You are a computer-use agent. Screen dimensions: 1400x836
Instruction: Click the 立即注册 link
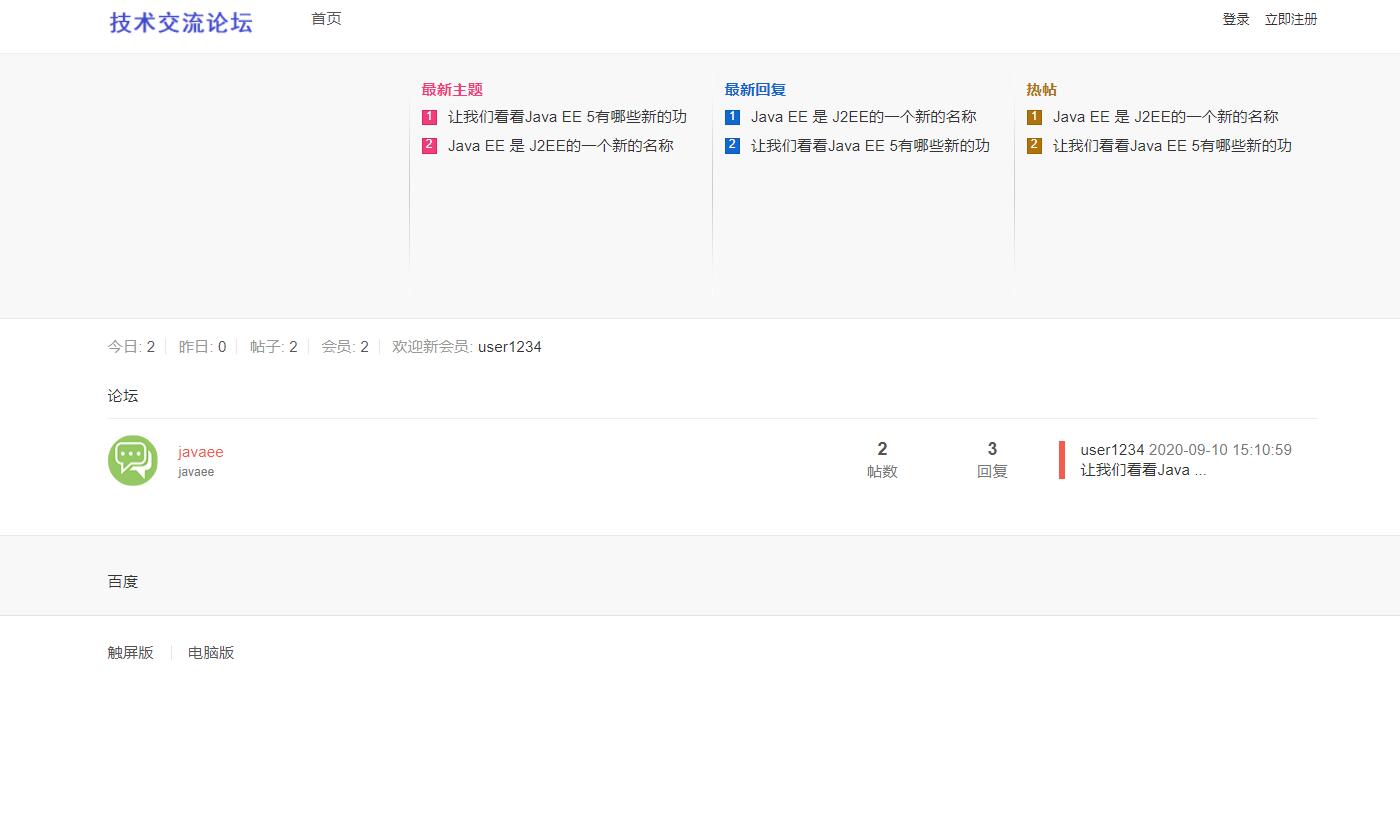pos(1290,18)
